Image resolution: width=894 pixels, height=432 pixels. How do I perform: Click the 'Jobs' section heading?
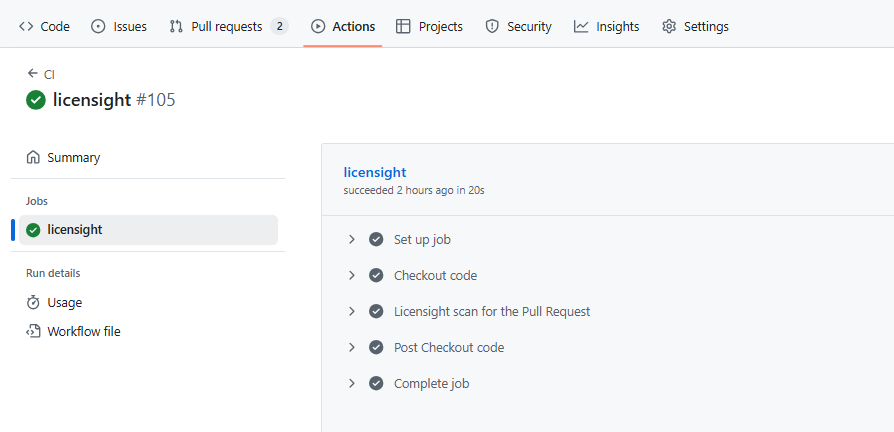click(37, 201)
